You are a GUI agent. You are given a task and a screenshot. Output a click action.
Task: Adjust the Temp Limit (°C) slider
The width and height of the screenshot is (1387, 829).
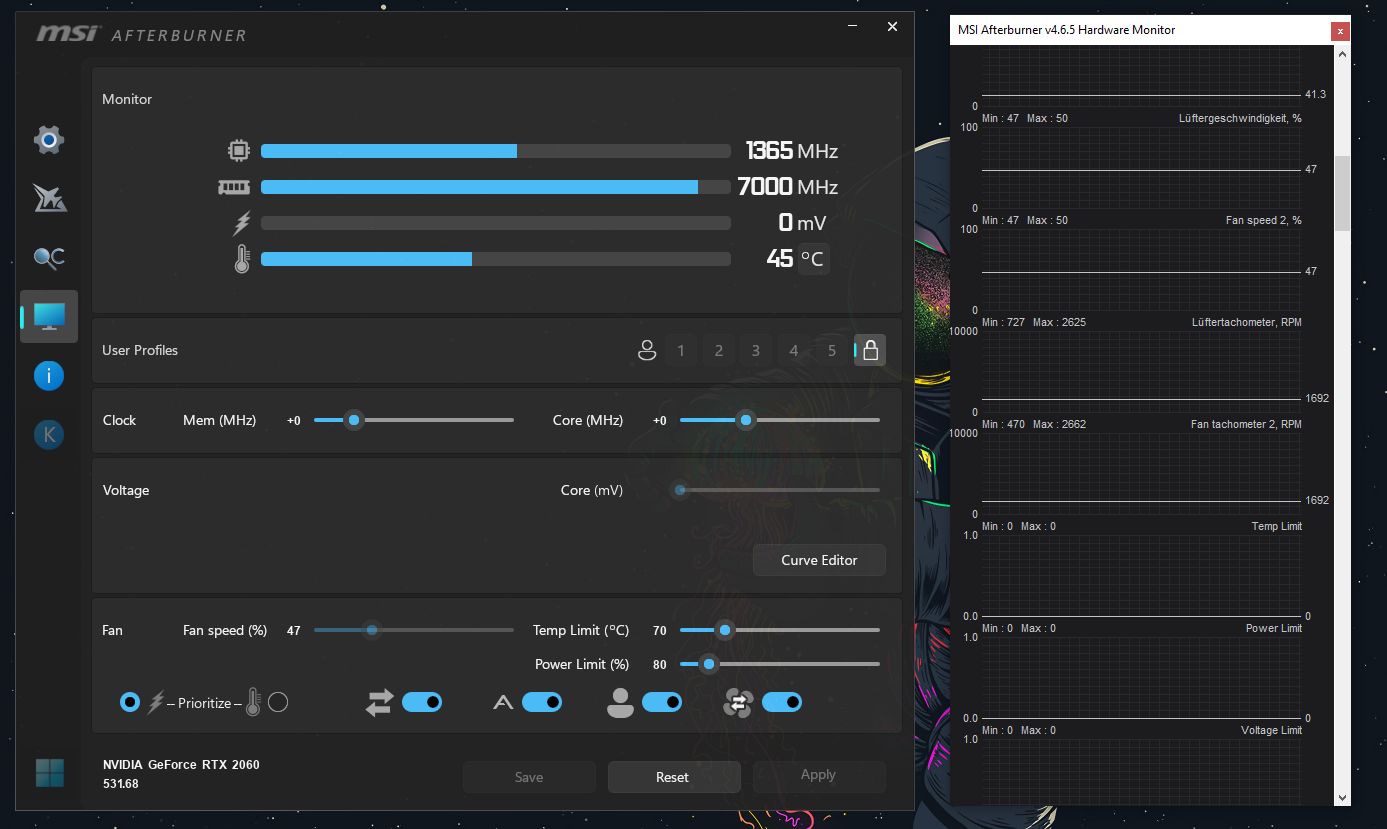(x=780, y=630)
